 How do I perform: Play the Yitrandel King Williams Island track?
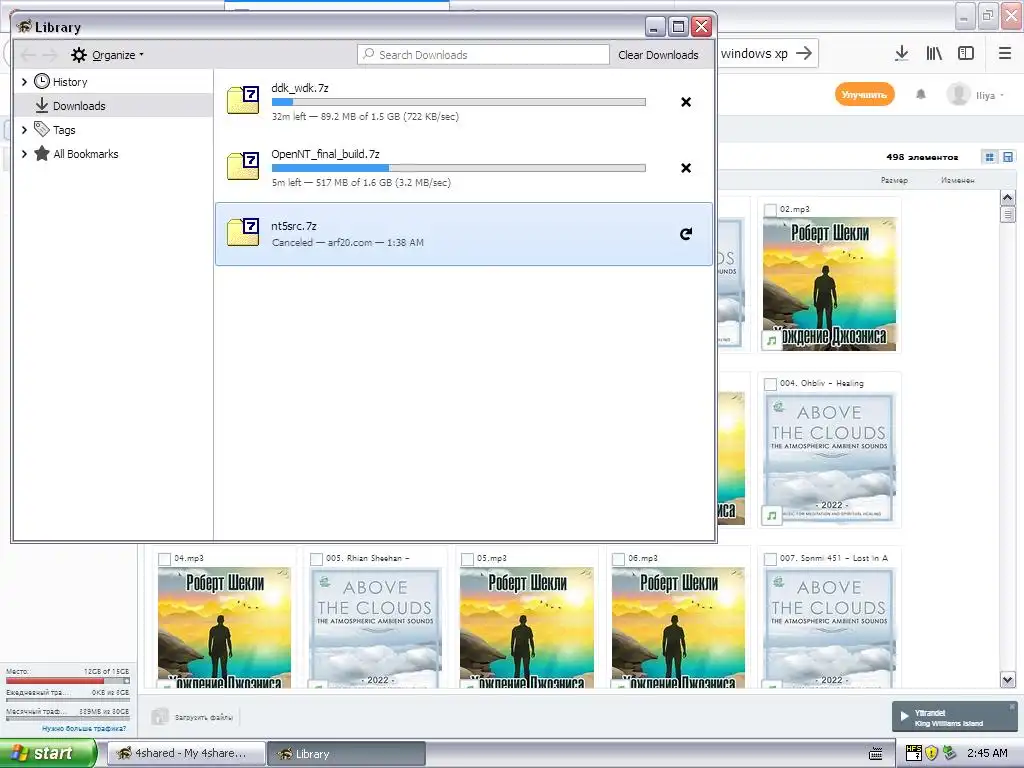pyautogui.click(x=904, y=716)
